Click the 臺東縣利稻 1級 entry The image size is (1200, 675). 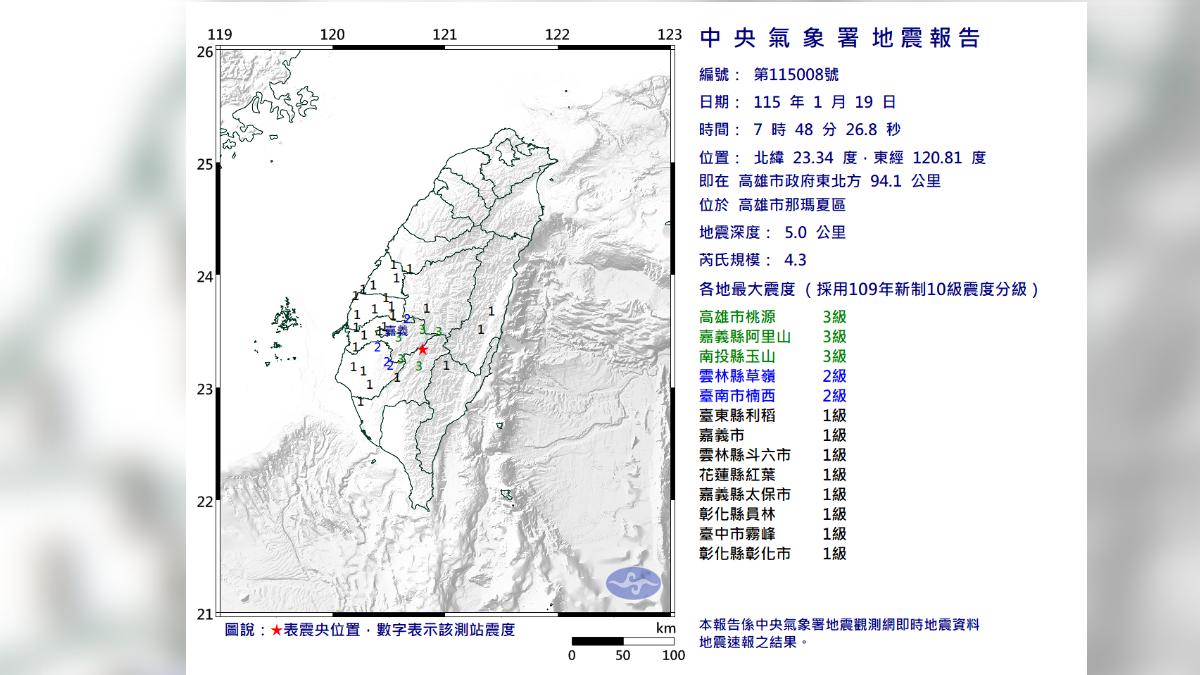[773, 415]
